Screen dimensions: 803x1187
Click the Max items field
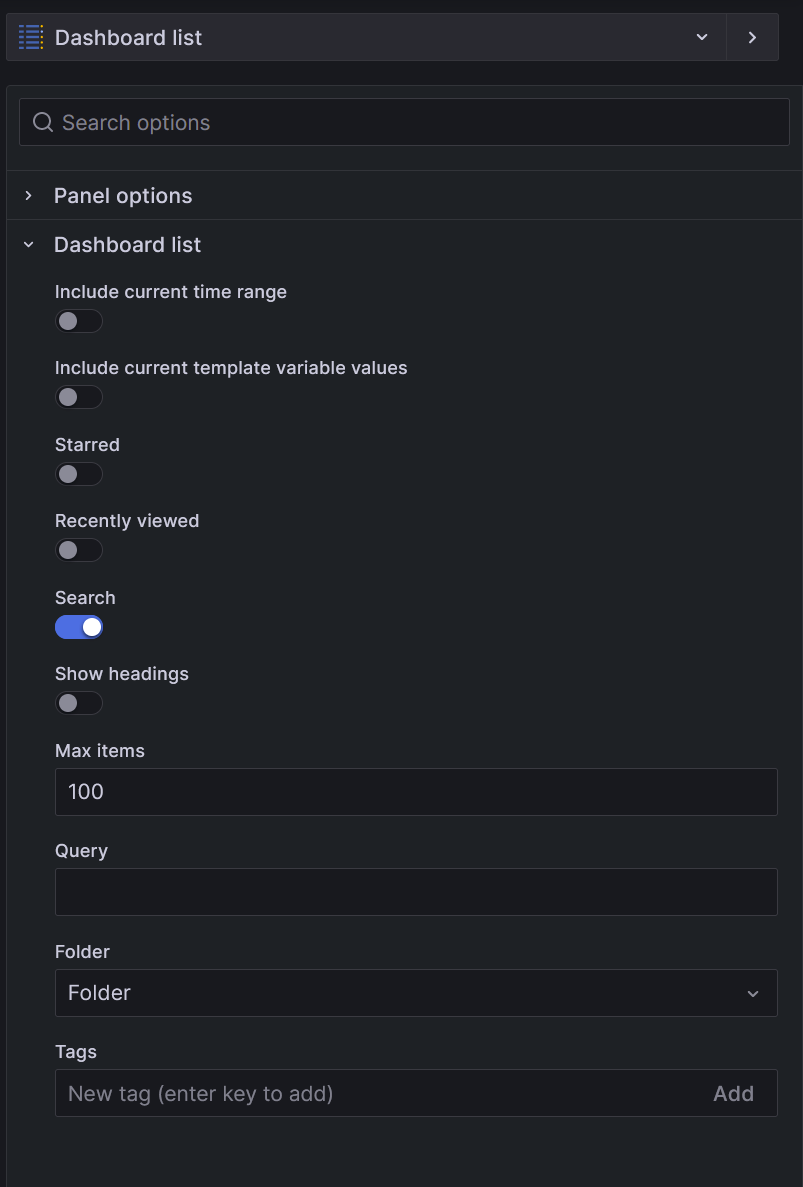[416, 792]
